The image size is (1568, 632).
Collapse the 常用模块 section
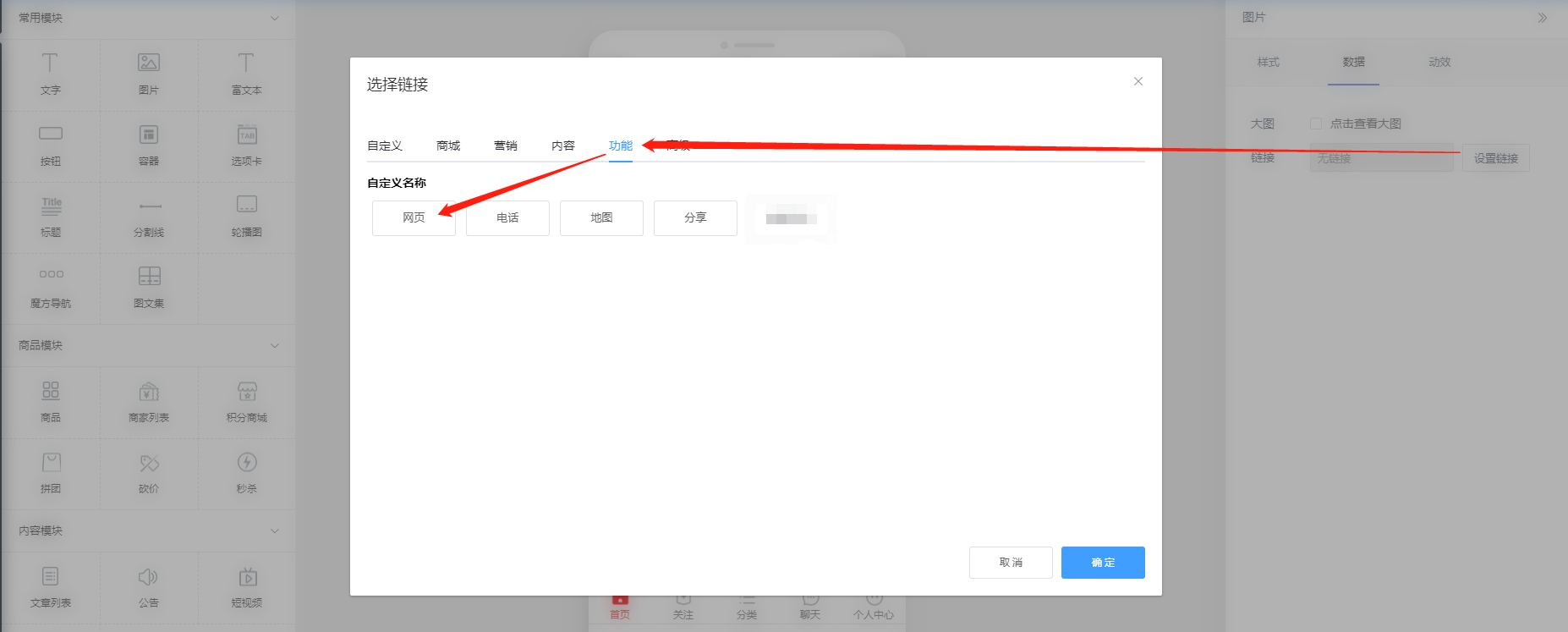pos(275,18)
